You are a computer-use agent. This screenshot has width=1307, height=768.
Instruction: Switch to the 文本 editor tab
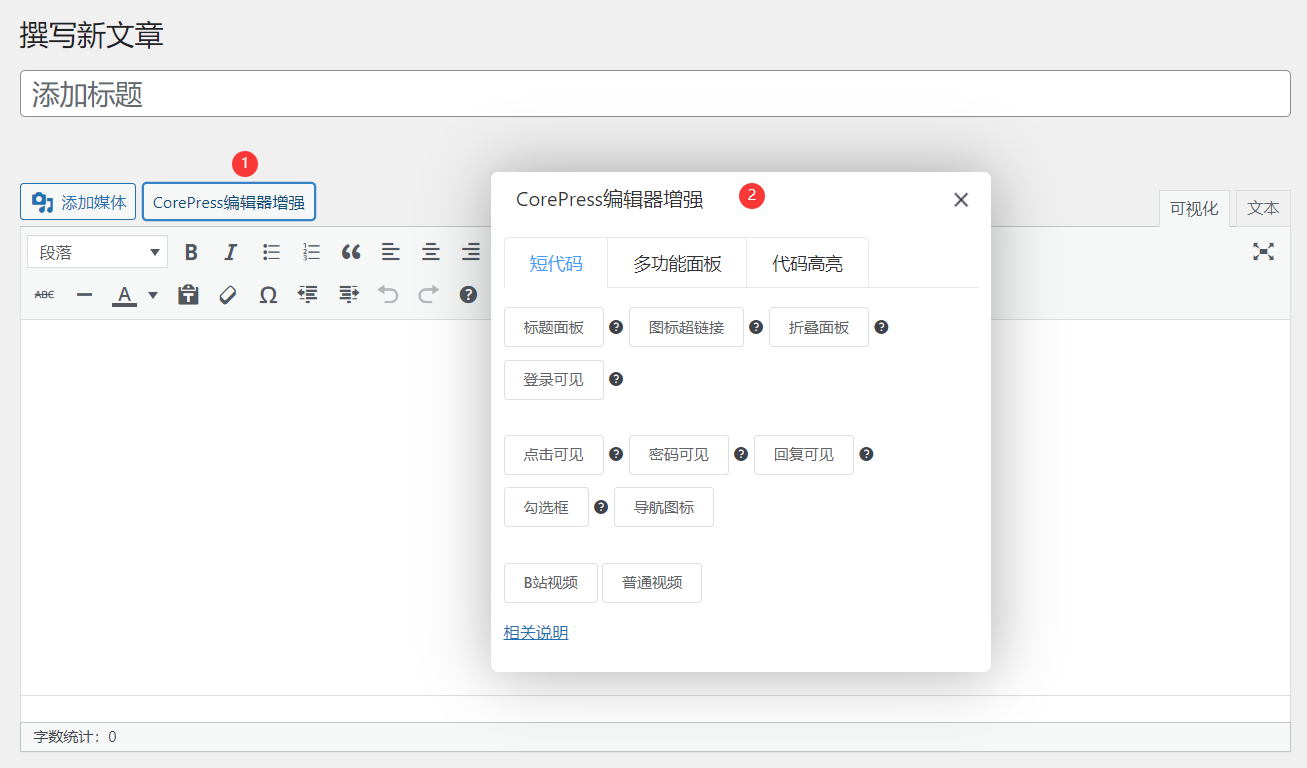[1263, 208]
